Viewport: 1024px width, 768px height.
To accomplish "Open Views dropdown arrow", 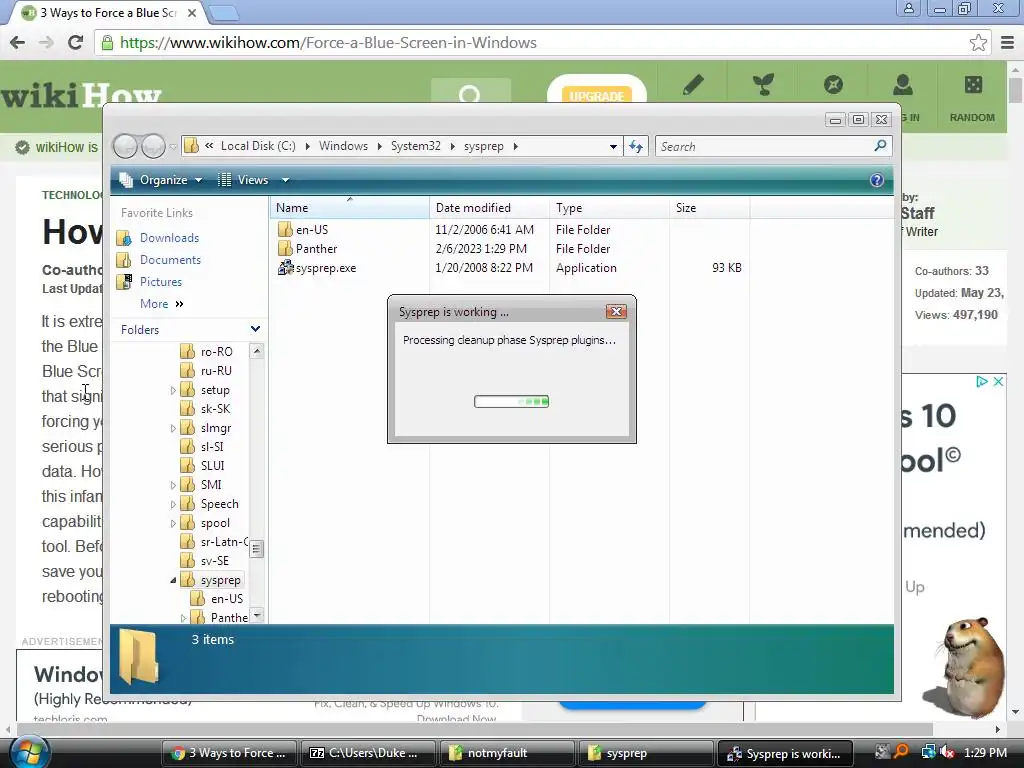I will [285, 180].
